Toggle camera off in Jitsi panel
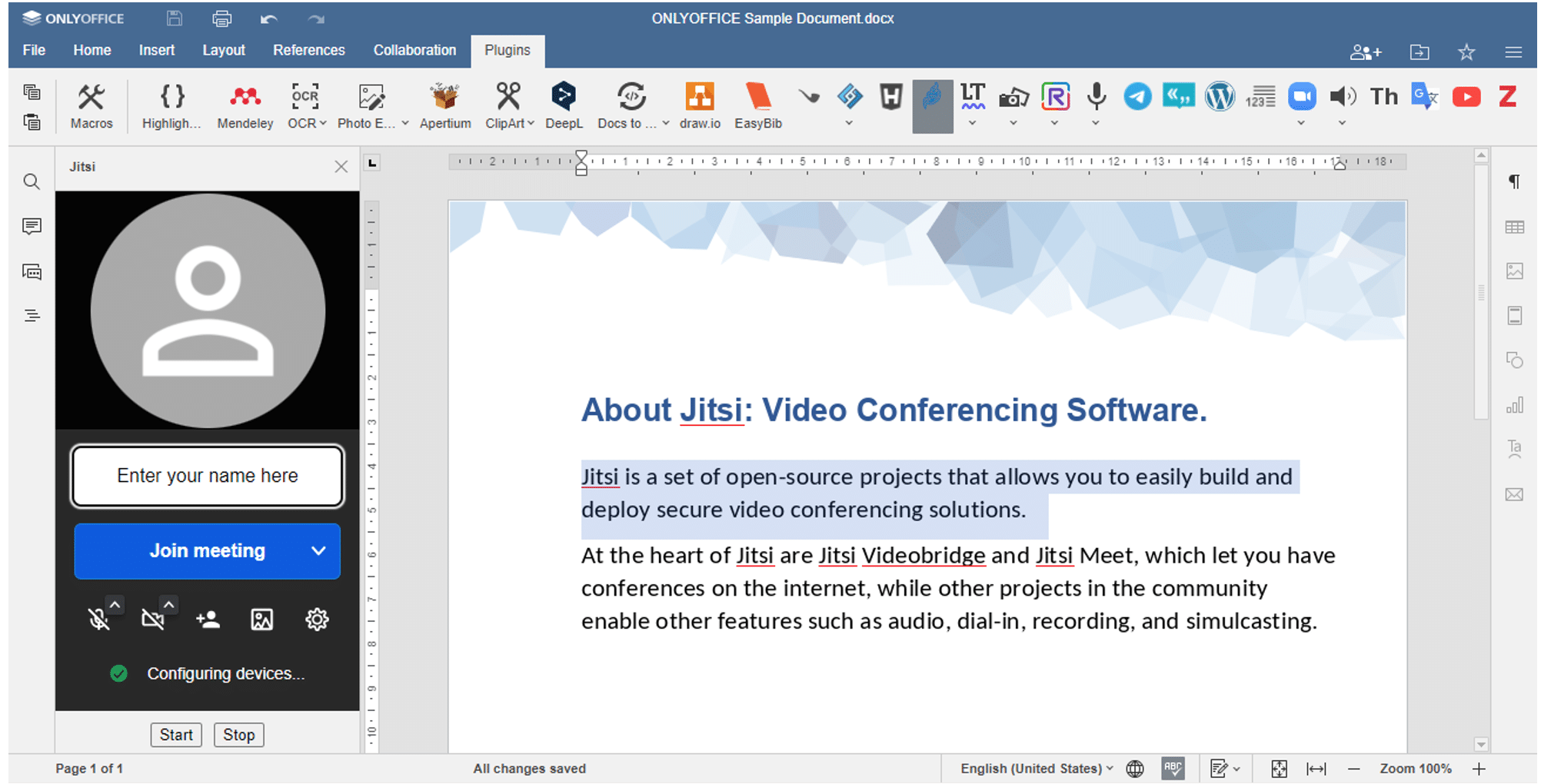 point(152,620)
